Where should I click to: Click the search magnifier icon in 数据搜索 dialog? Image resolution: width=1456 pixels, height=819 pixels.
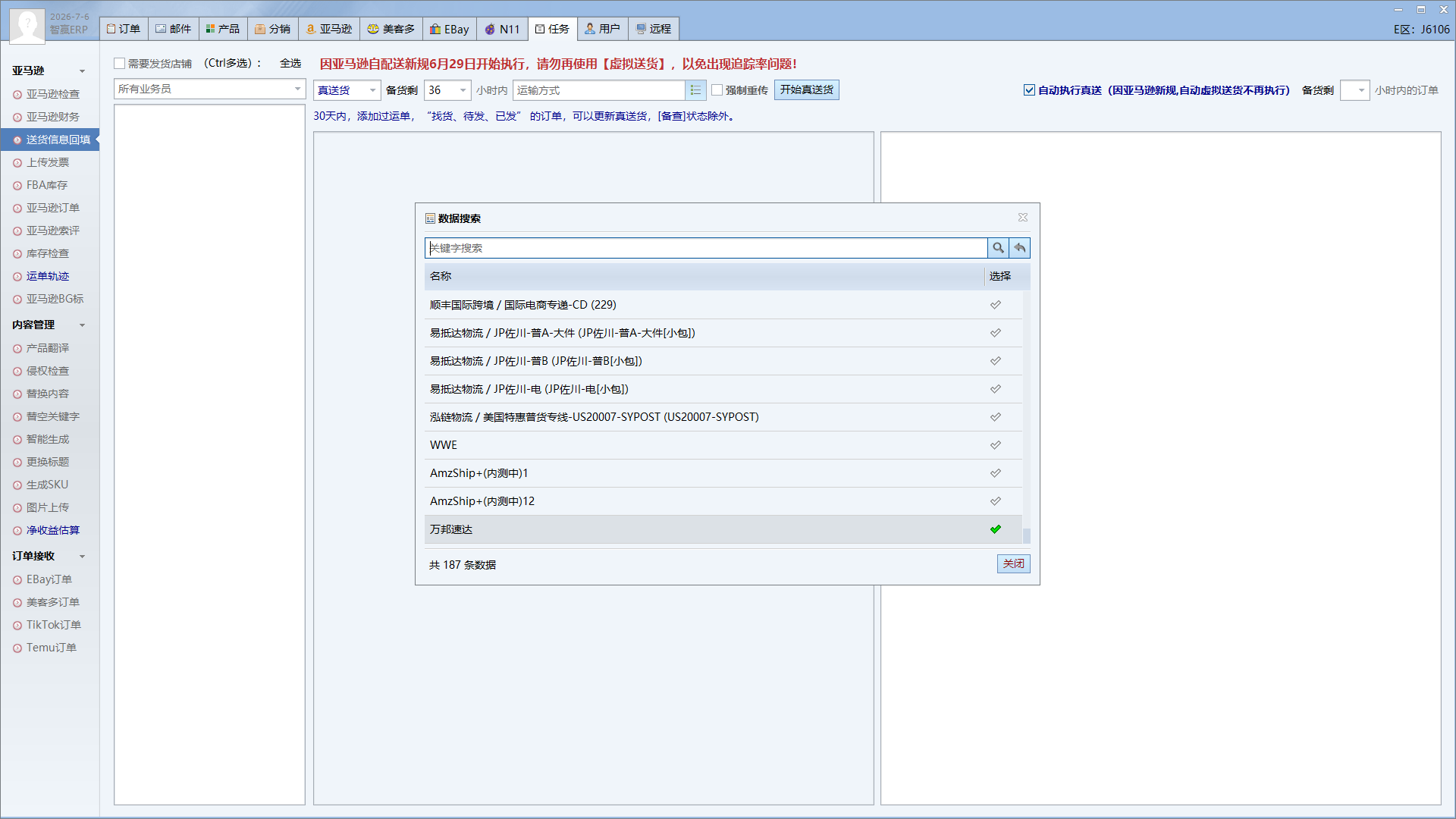998,248
